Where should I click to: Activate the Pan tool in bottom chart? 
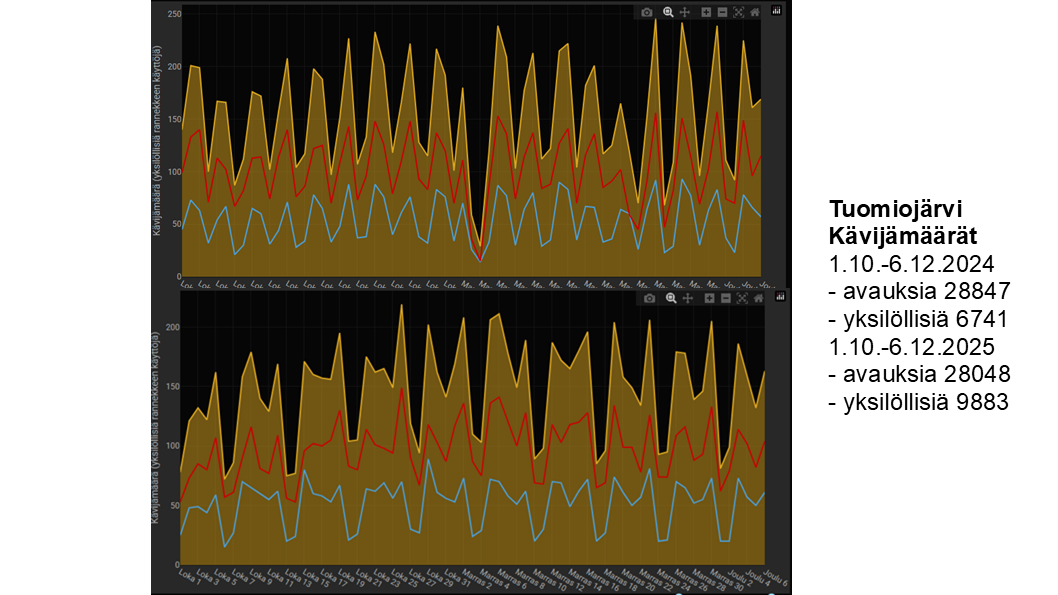[686, 298]
